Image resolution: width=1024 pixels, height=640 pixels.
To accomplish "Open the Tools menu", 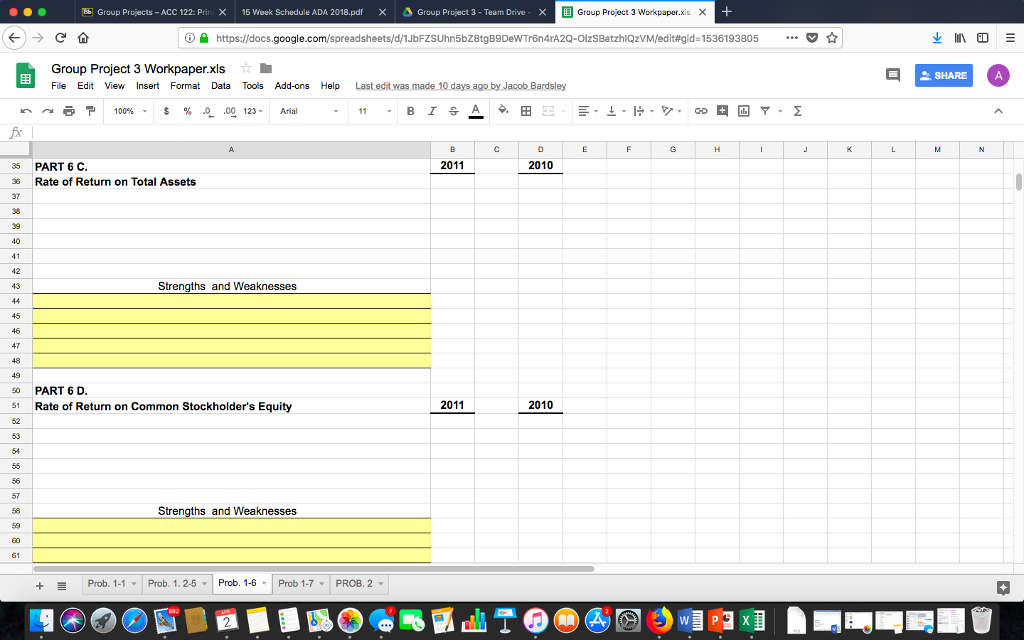I will pos(253,86).
